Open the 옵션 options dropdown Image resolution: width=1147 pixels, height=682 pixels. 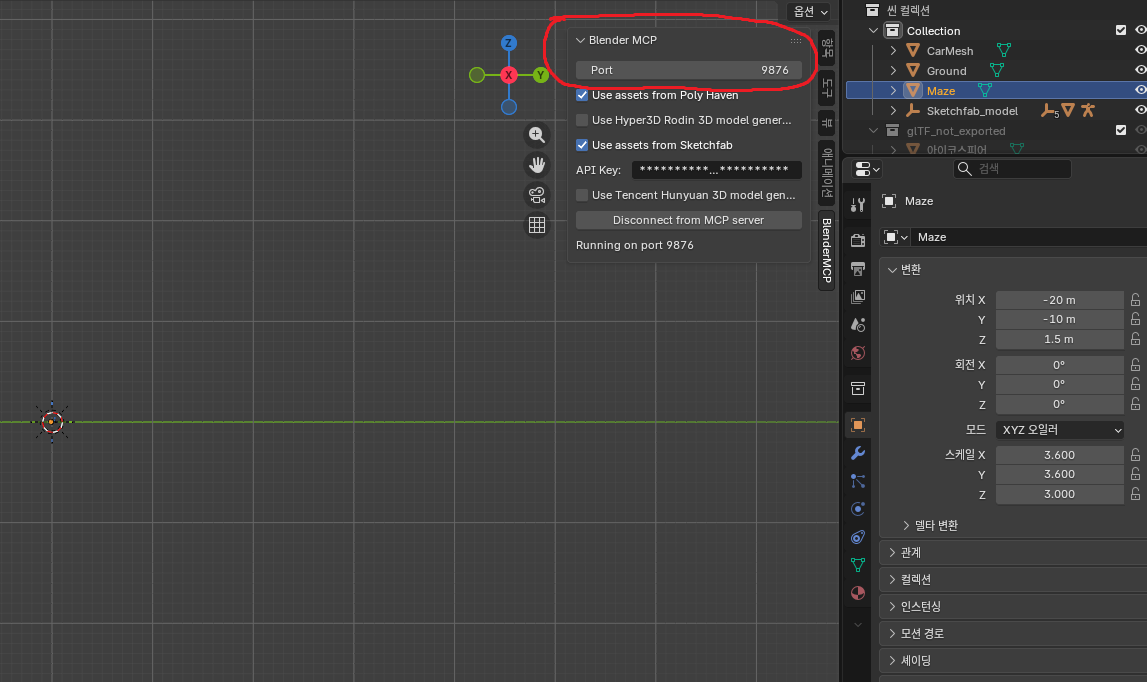[810, 12]
